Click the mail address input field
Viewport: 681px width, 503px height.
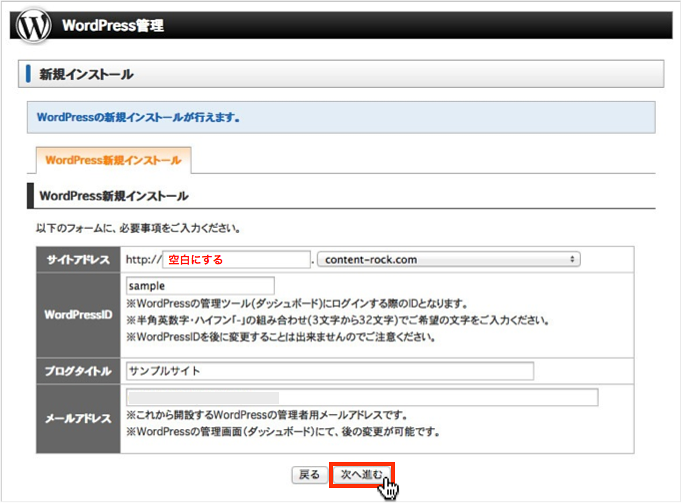point(362,397)
